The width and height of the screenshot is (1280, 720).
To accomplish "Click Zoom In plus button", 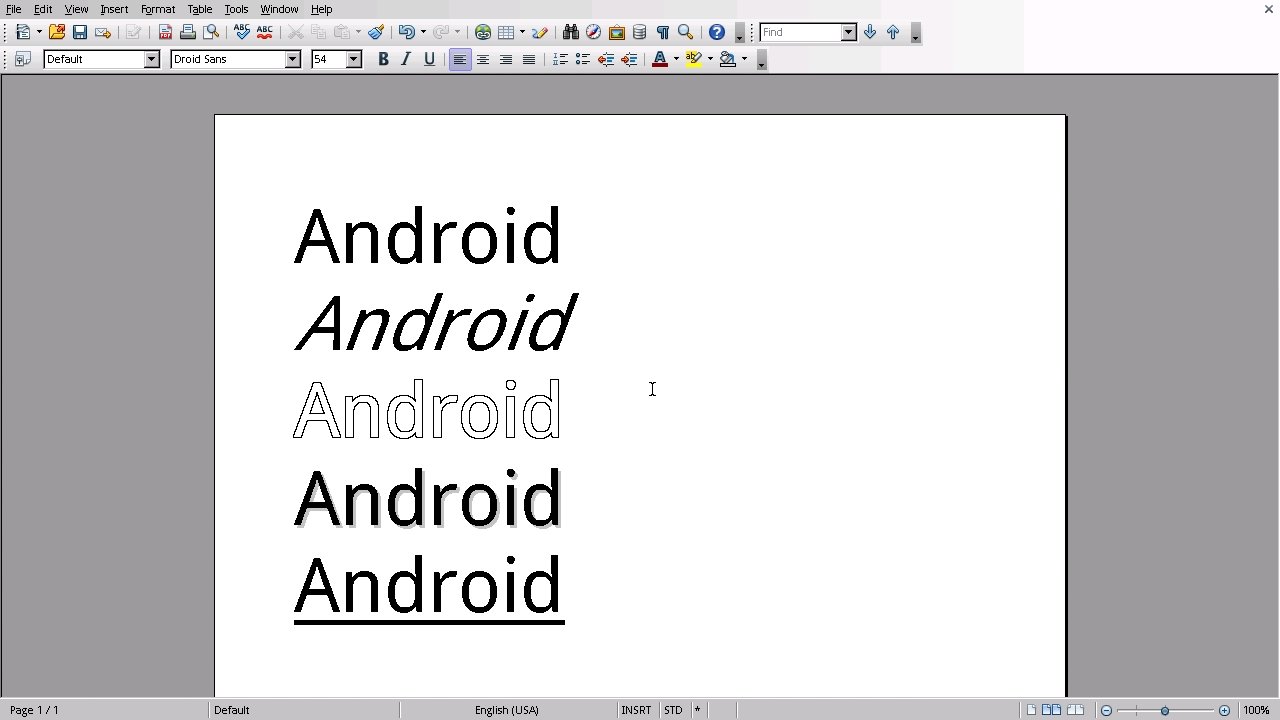I will pos(1224,710).
